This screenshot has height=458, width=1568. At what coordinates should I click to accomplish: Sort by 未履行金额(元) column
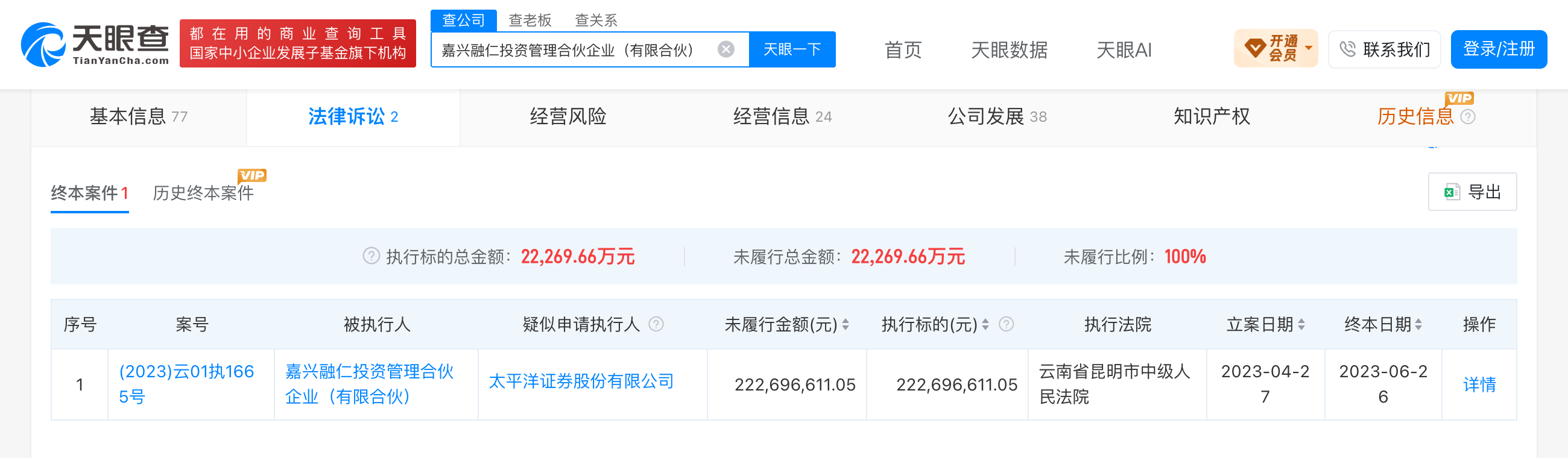tap(845, 325)
